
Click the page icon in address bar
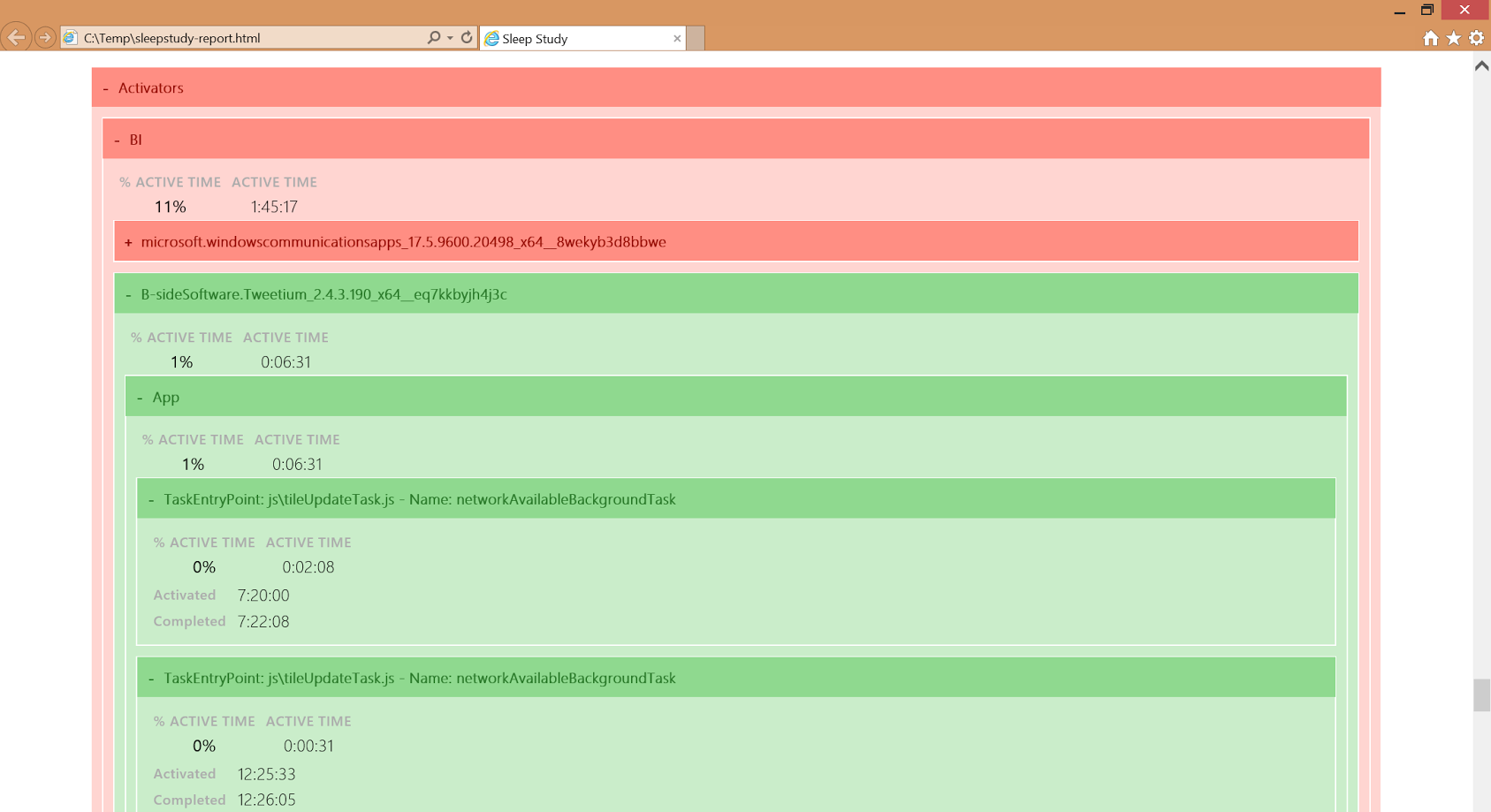click(70, 38)
